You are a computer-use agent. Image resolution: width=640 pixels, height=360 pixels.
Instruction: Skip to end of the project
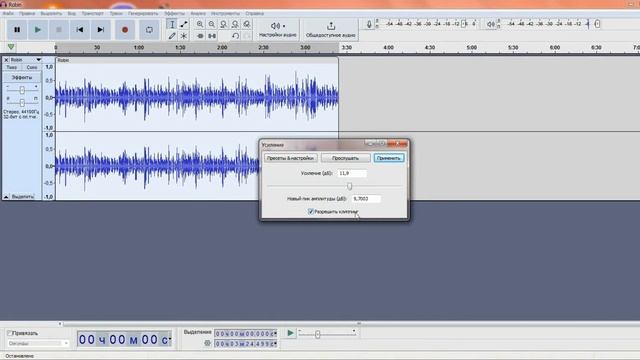click(101, 30)
